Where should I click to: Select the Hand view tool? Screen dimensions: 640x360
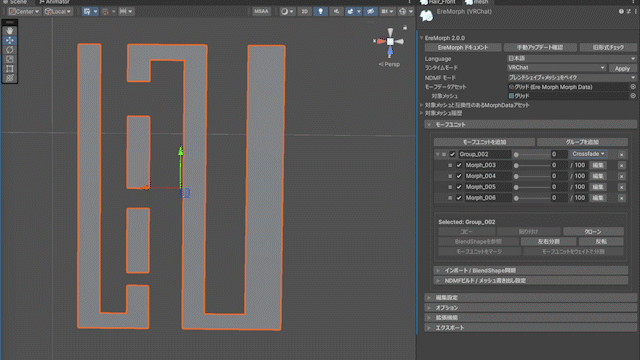[10, 31]
